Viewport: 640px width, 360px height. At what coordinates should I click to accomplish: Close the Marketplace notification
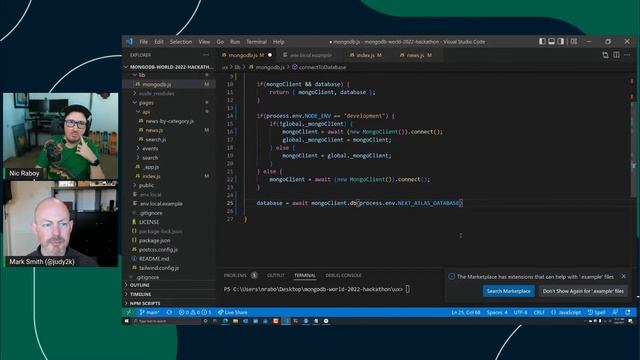tap(624, 276)
